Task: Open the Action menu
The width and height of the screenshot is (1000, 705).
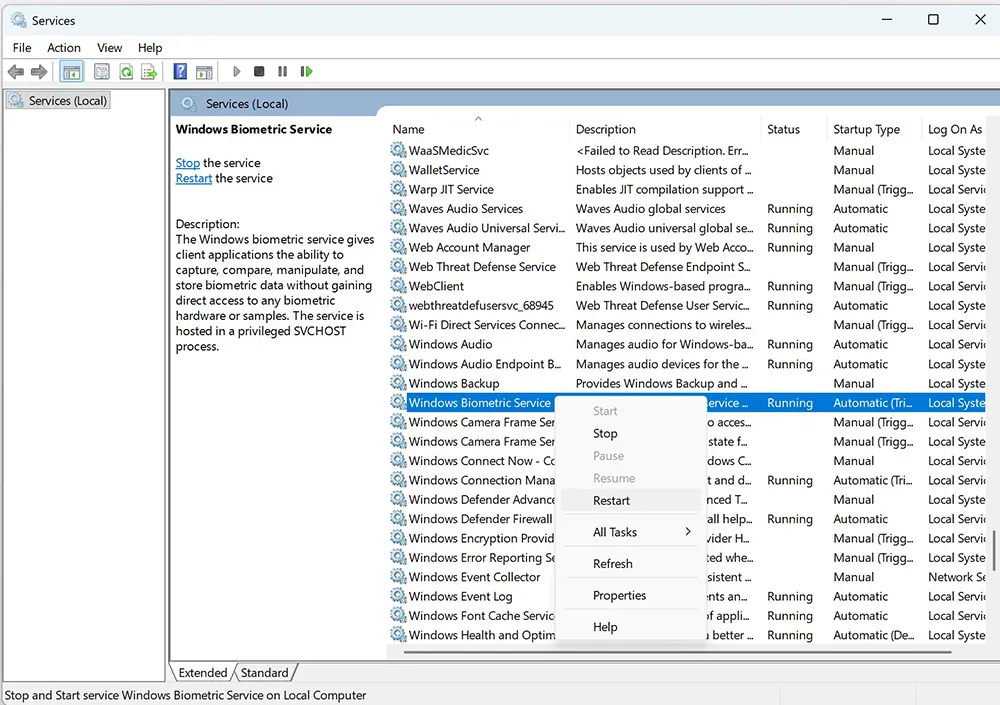Action: [63, 47]
